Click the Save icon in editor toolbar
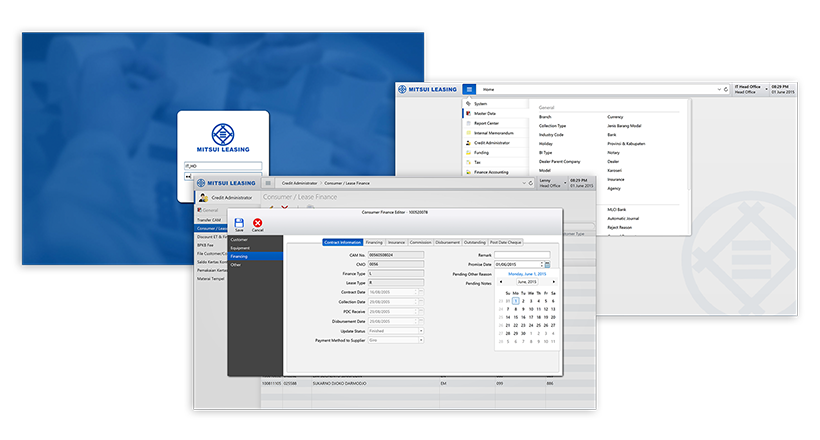This screenshot has width=820, height=440. 239,223
